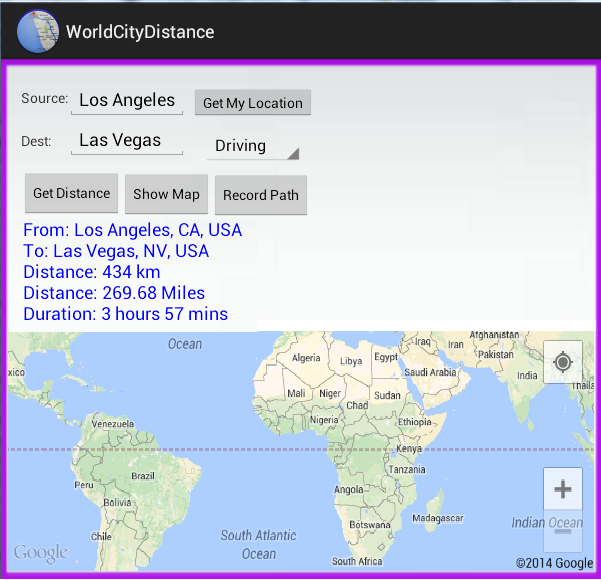Image resolution: width=601 pixels, height=580 pixels.
Task: Click the Pakistan label on the map
Action: click(x=496, y=355)
